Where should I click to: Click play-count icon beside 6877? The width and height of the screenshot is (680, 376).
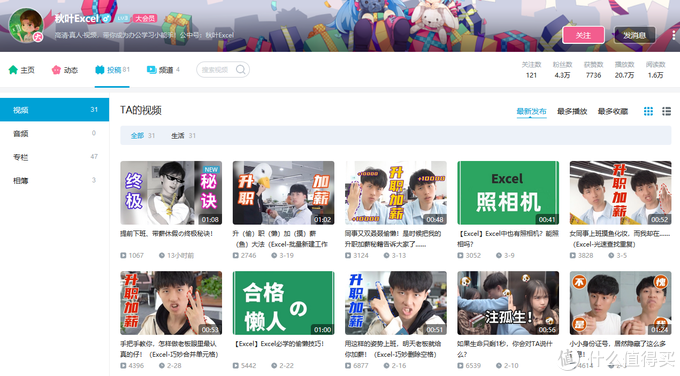348,366
